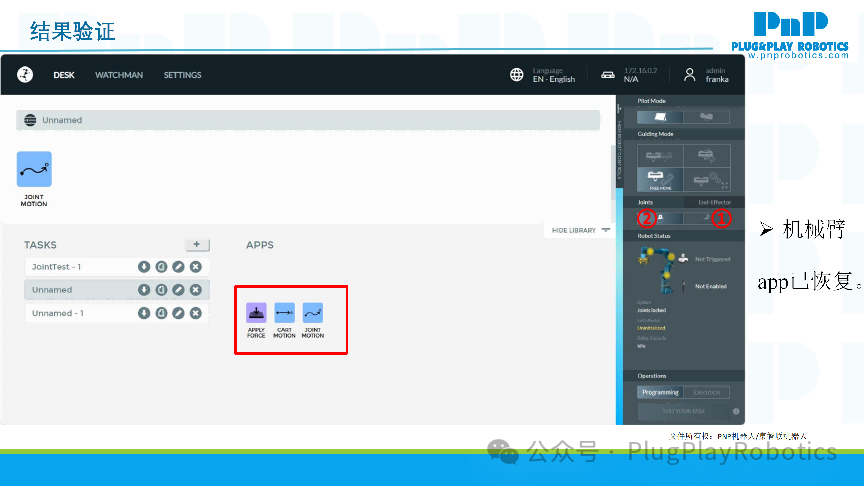Download the JointTest - 1 task
The width and height of the screenshot is (864, 486).
(144, 267)
